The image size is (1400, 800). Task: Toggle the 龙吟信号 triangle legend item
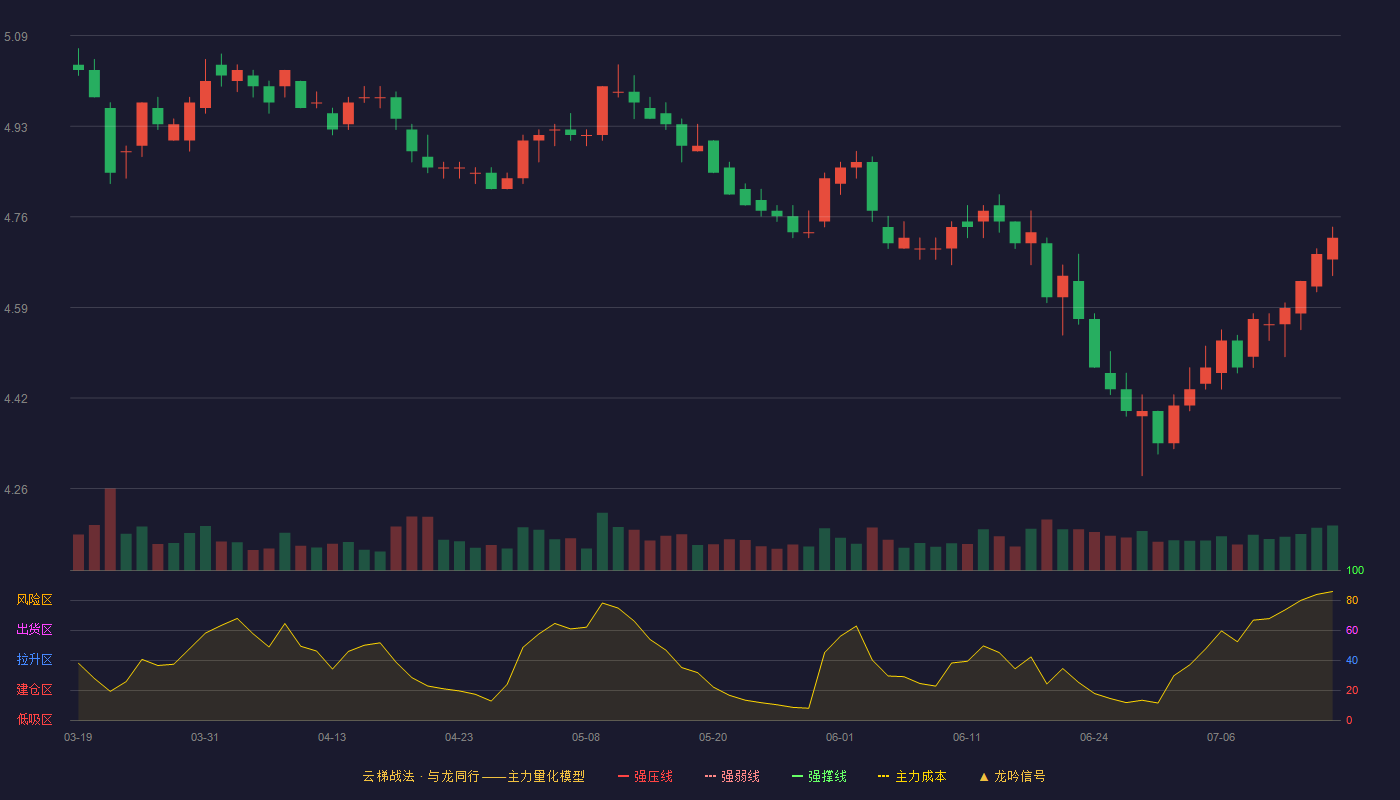(x=1012, y=776)
